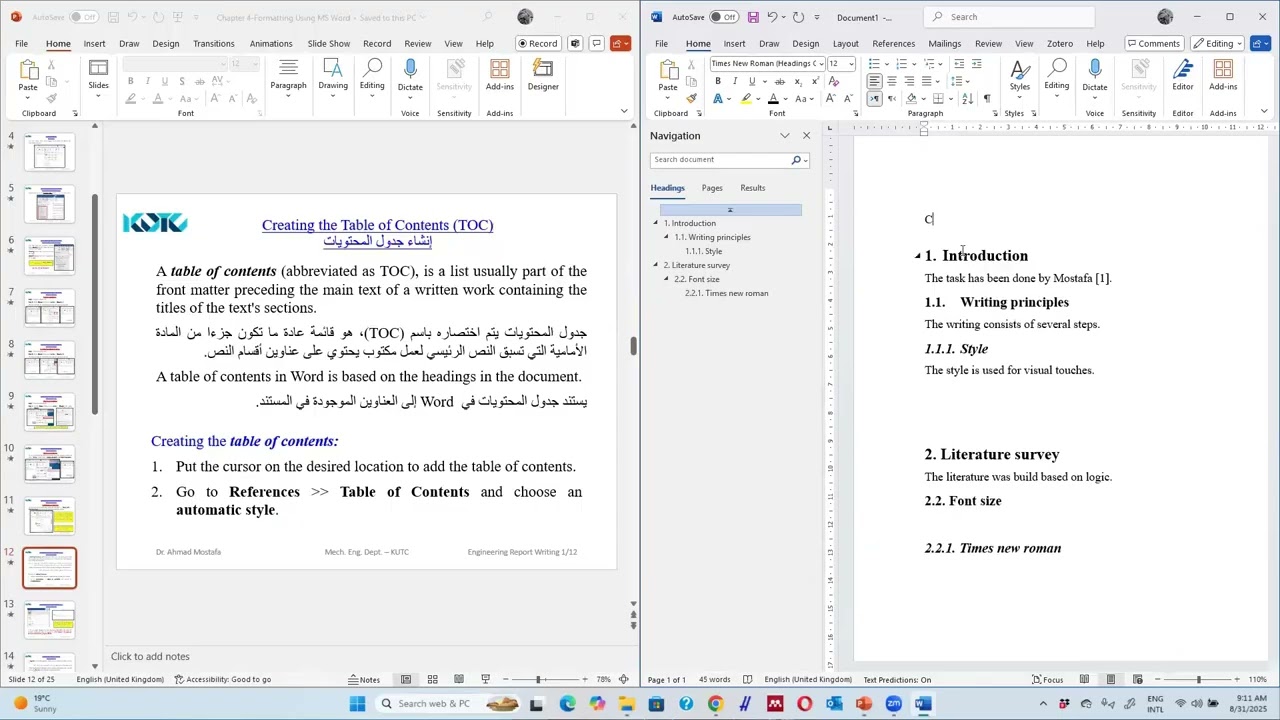Click Underline in Word's Font group
Screen dimensions: 1280x720
click(752, 81)
